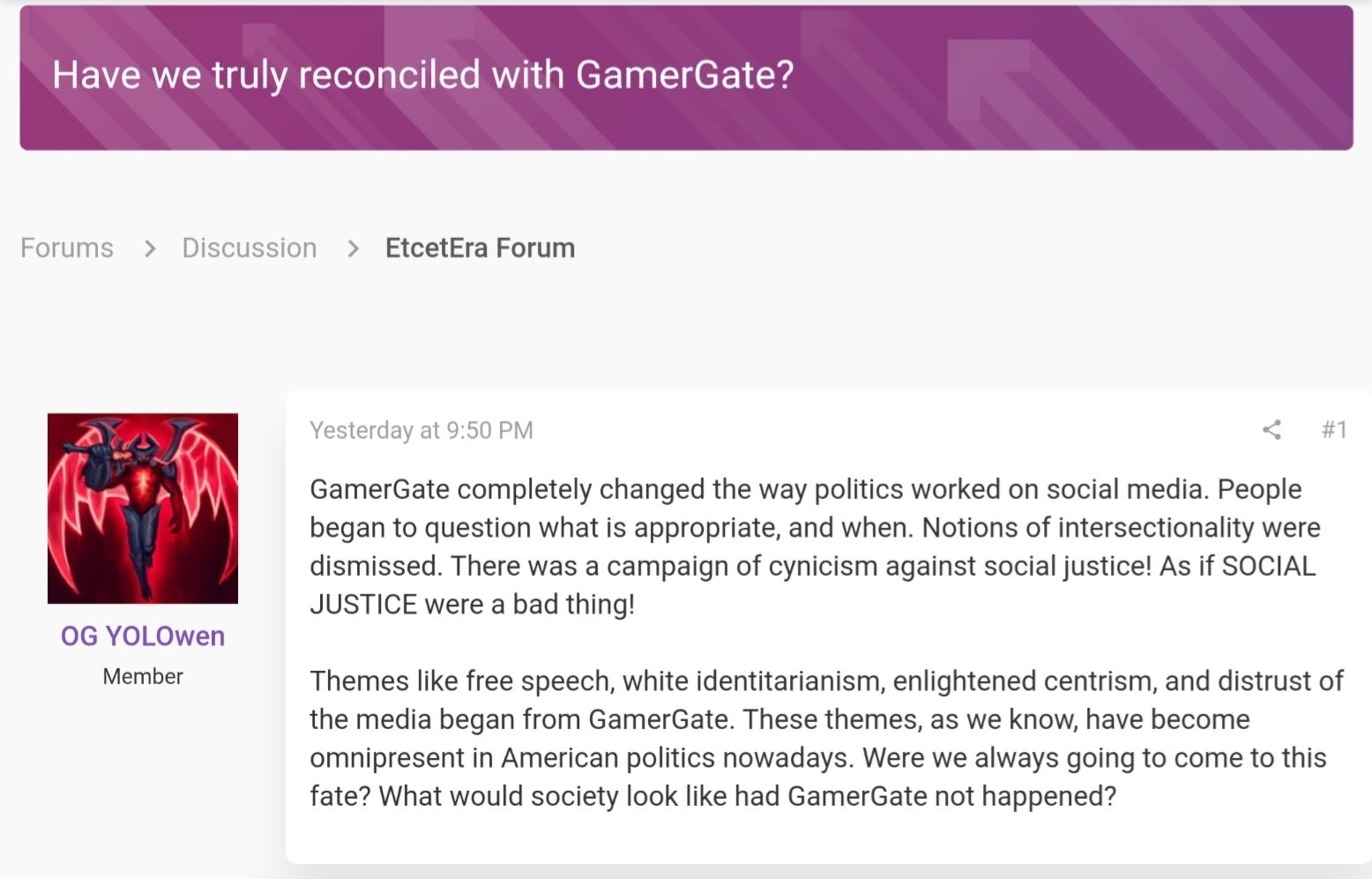
Task: Navigate to the Discussion breadcrumb
Action: click(x=250, y=249)
